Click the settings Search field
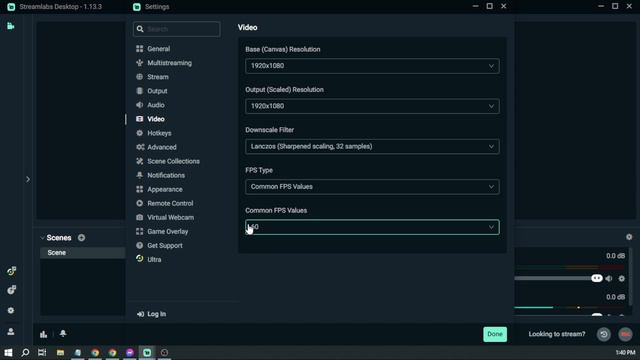The image size is (640, 360). click(x=176, y=29)
